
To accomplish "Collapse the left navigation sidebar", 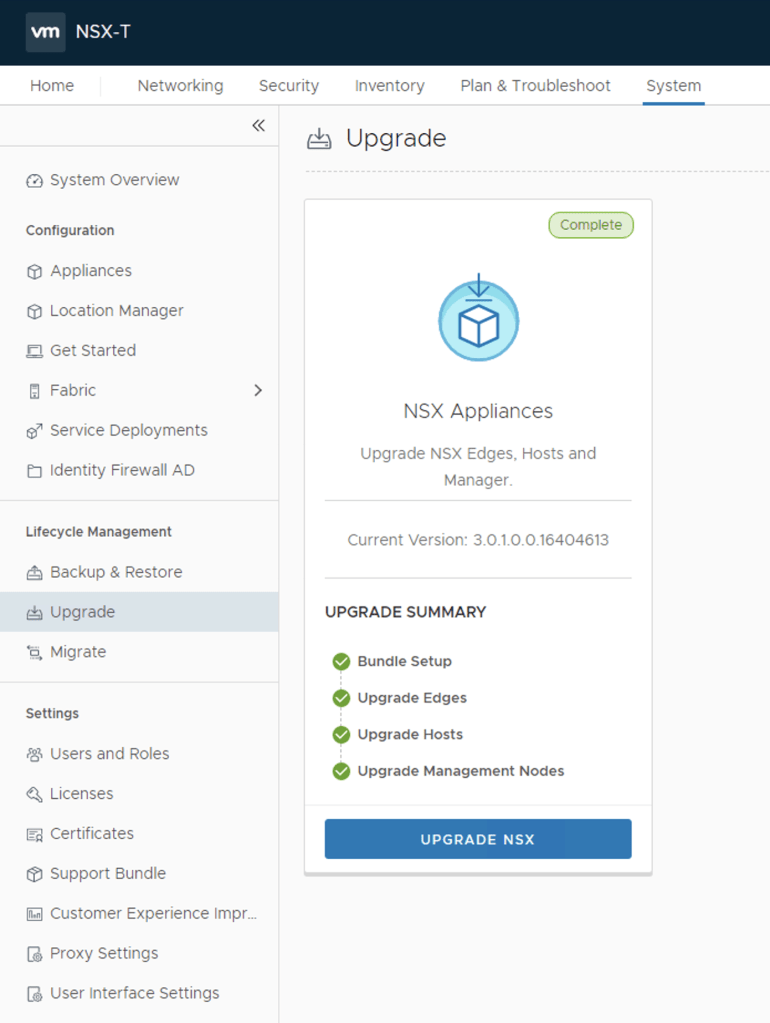I will [258, 125].
